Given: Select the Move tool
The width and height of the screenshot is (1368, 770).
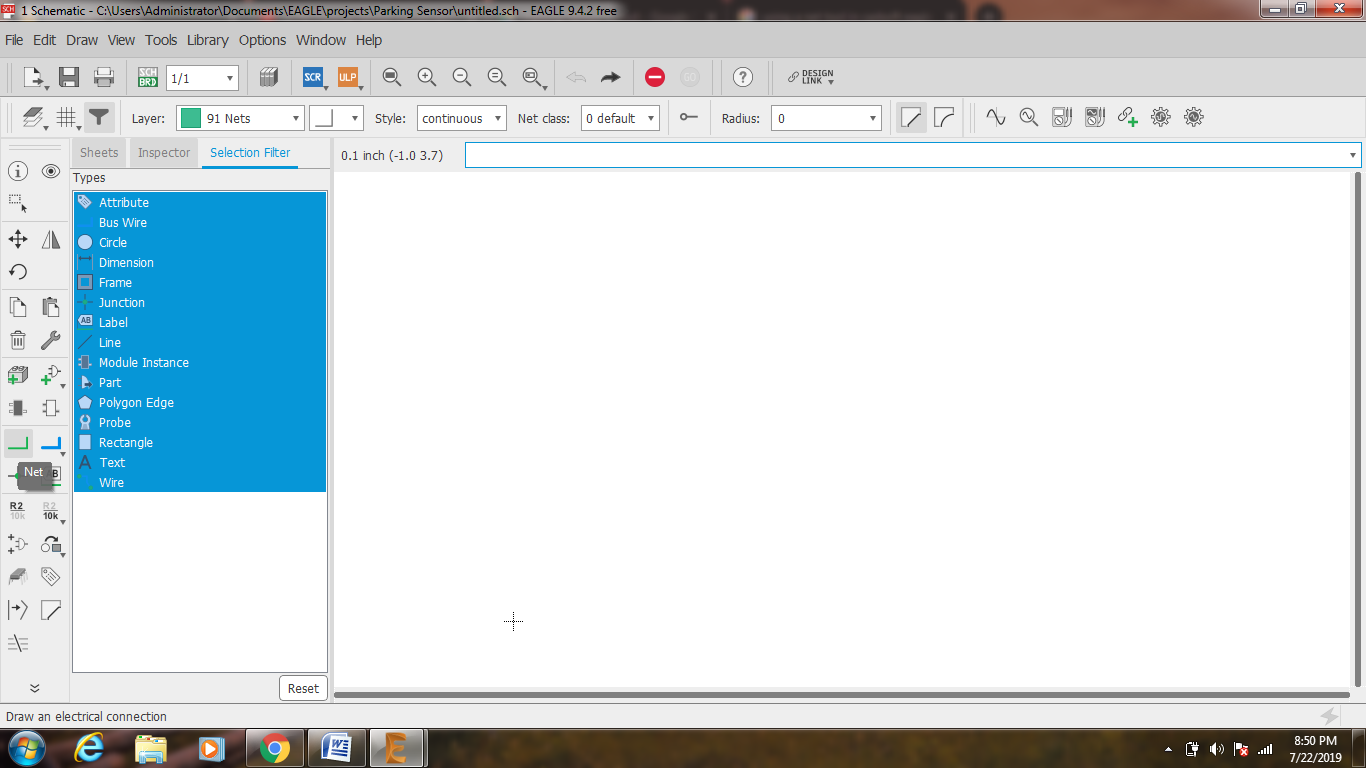Looking at the screenshot, I should point(18,240).
